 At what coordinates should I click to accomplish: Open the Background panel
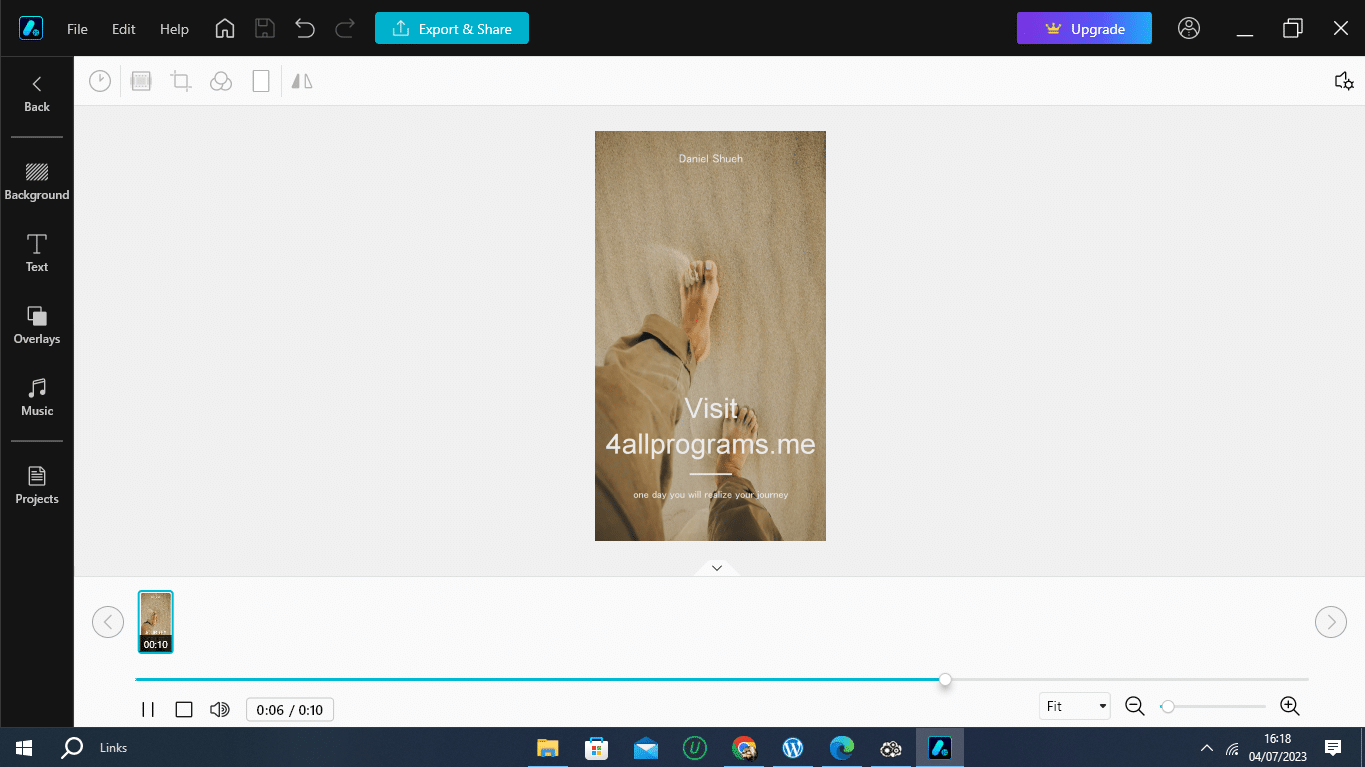point(37,182)
